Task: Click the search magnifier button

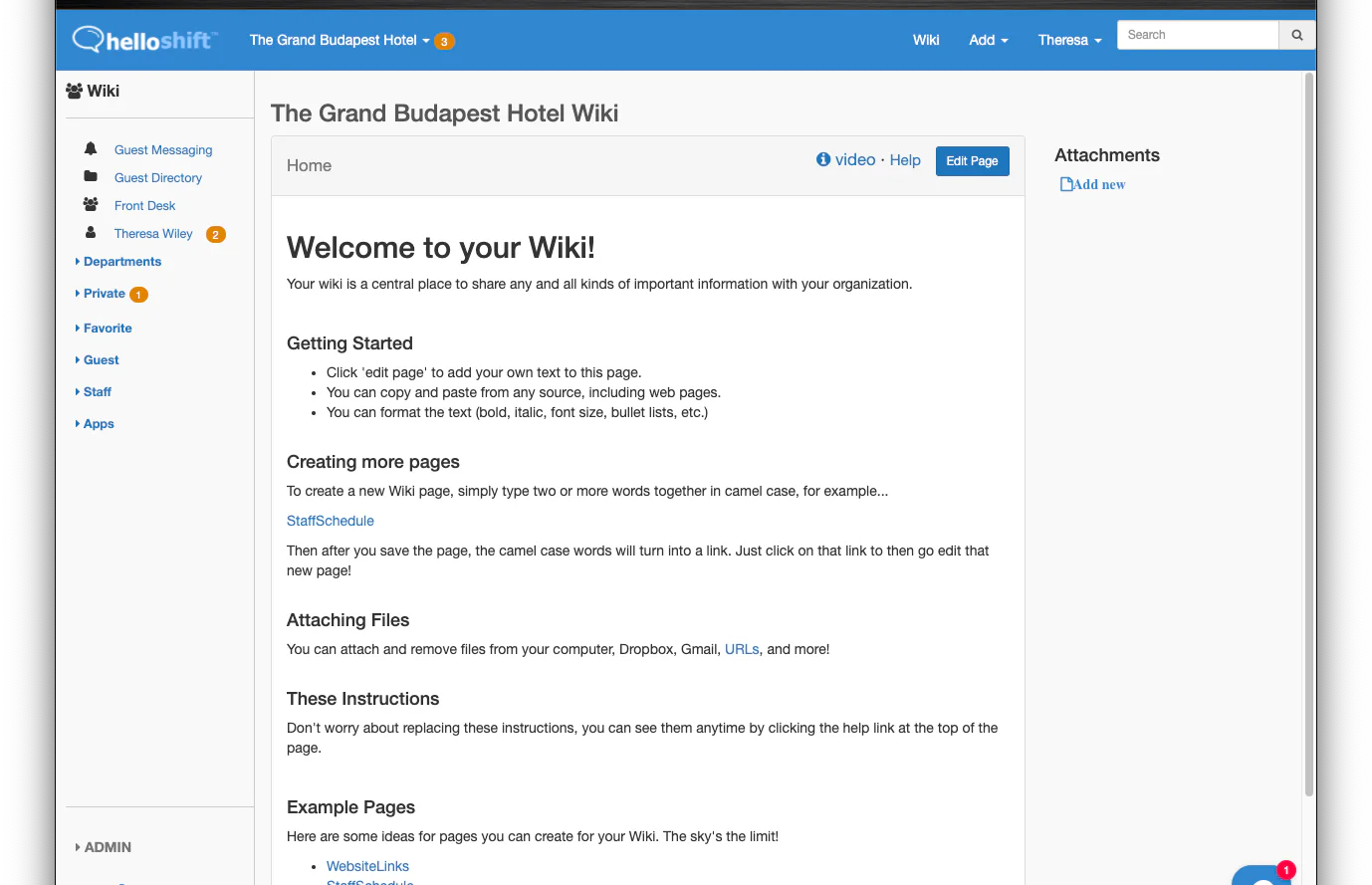Action: [x=1296, y=35]
